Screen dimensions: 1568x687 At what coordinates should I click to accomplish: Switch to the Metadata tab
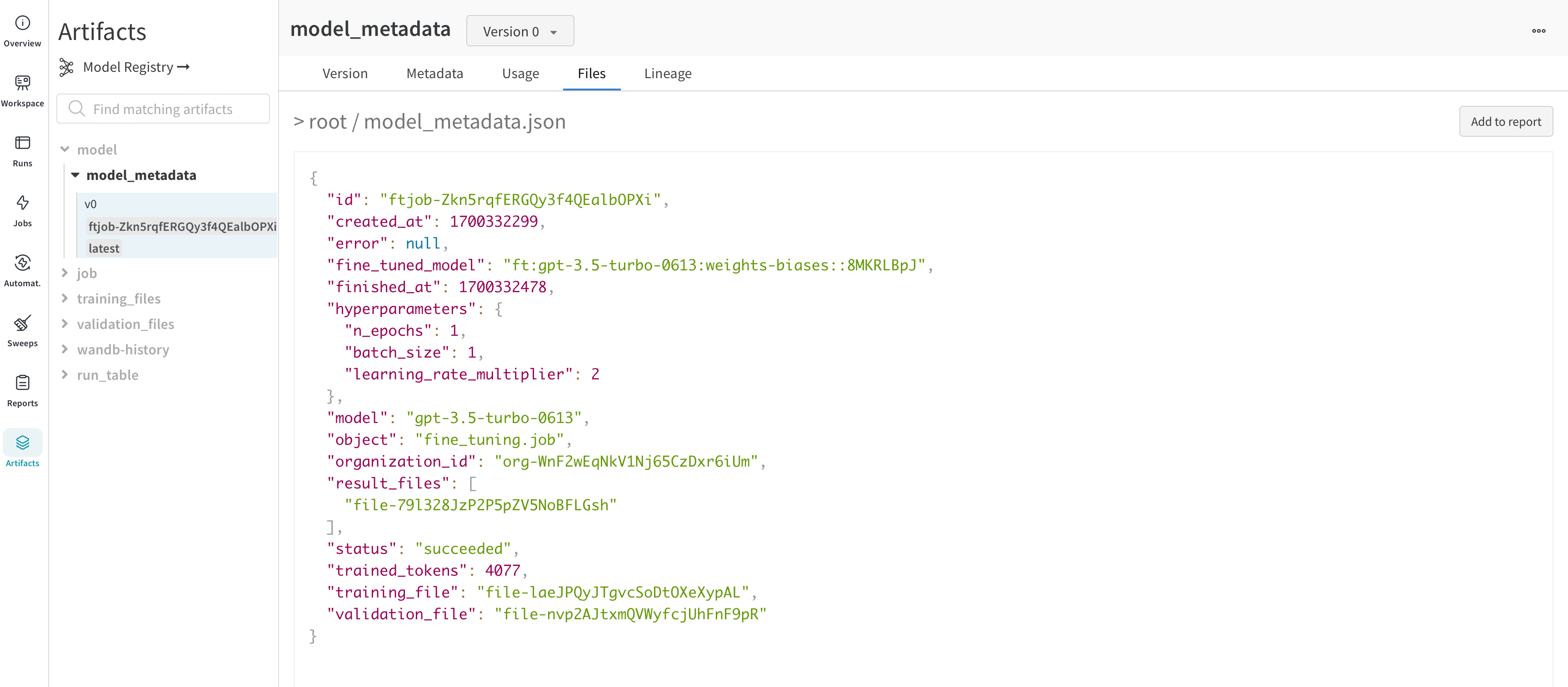(x=434, y=73)
